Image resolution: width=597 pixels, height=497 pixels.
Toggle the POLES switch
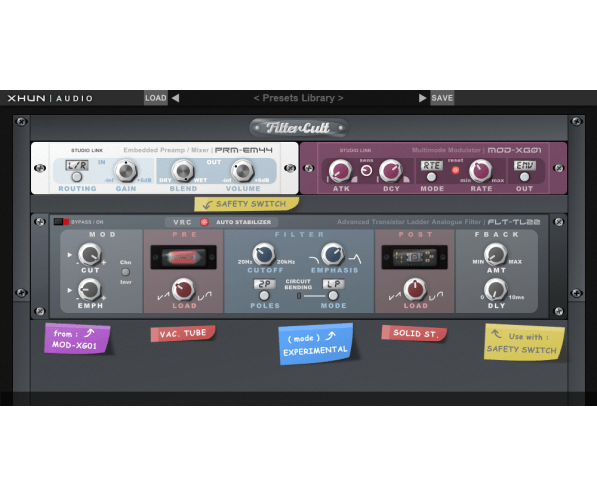coord(264,296)
